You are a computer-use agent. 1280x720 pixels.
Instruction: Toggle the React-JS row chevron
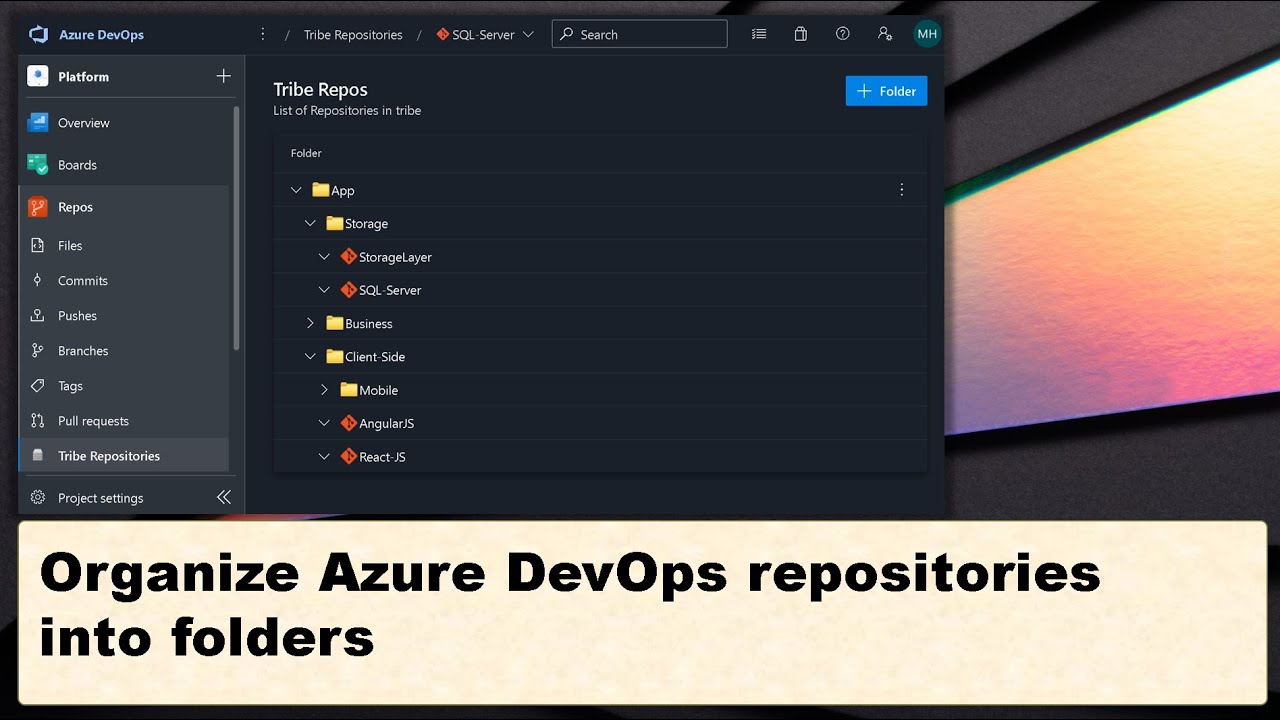tap(324, 457)
